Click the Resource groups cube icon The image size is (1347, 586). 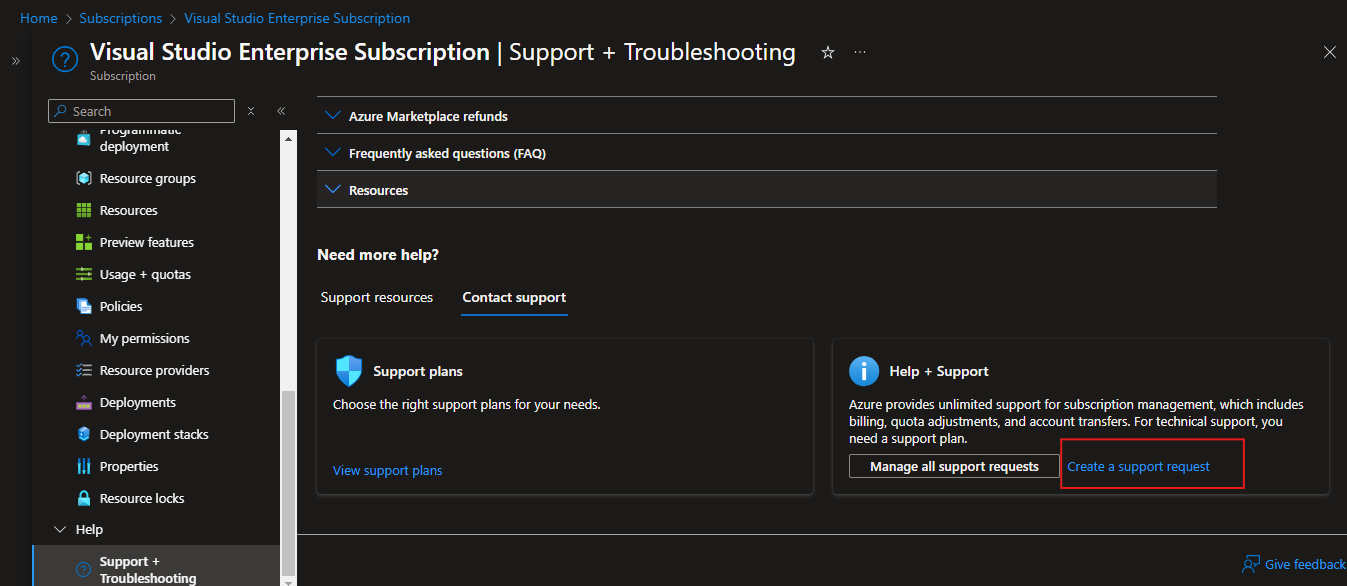84,178
